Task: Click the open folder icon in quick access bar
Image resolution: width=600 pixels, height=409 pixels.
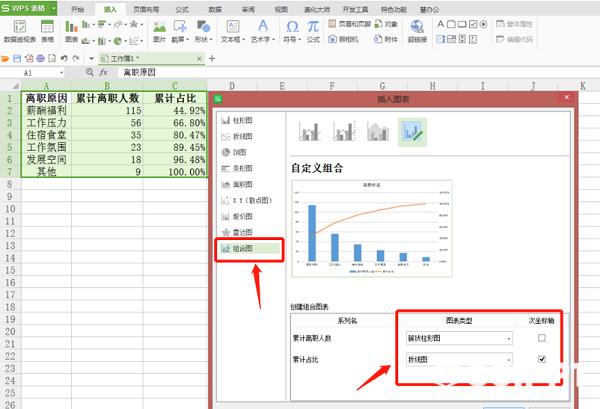Action: (x=5, y=59)
